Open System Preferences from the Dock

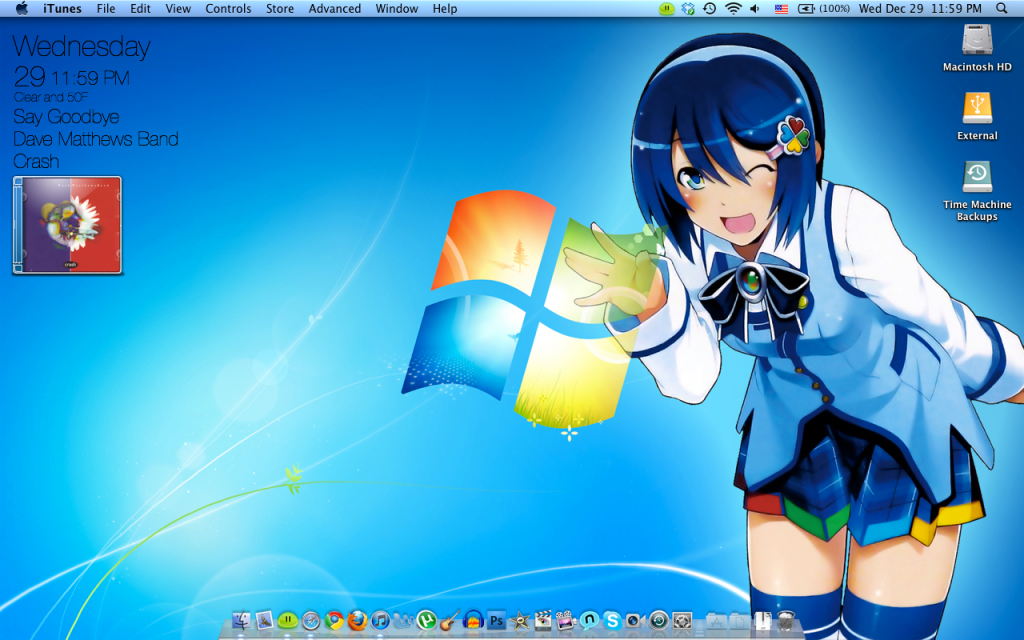point(682,620)
